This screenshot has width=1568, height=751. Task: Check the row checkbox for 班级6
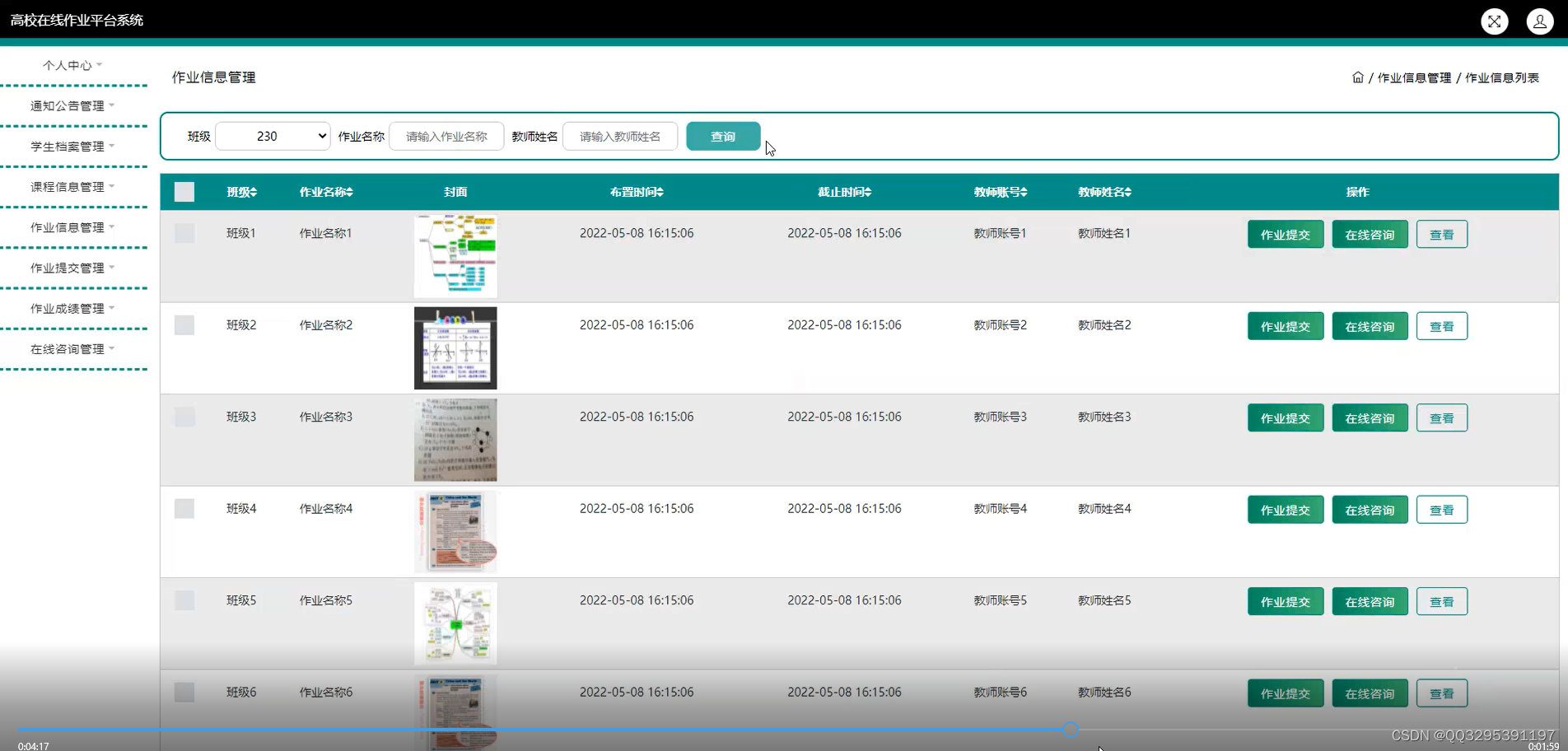point(184,693)
